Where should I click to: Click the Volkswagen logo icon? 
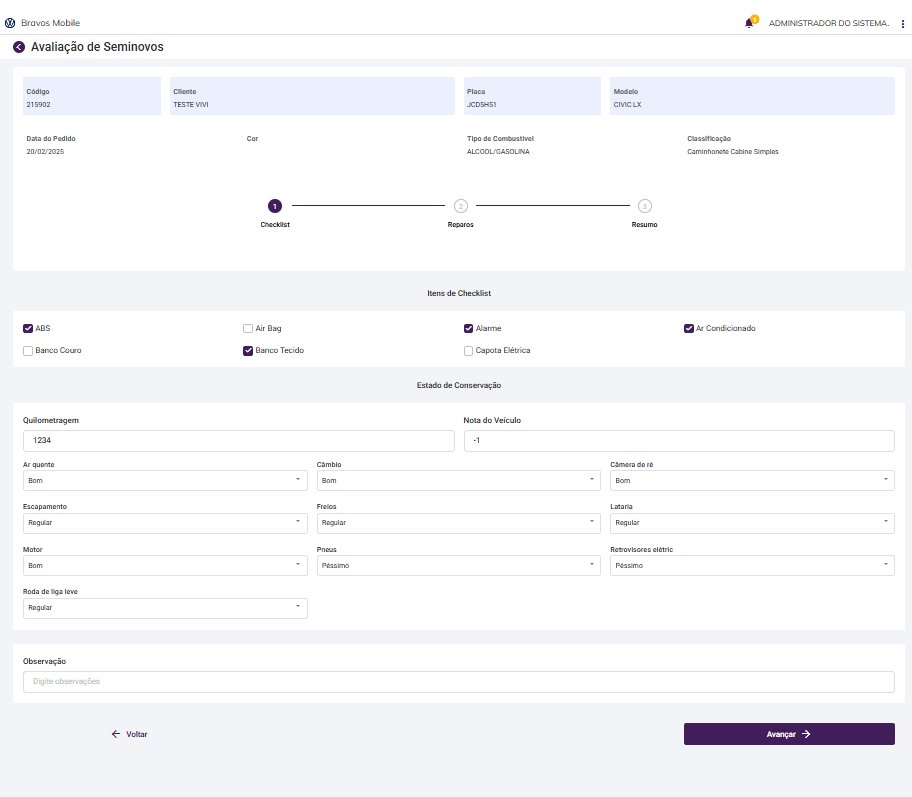pyautogui.click(x=10, y=23)
